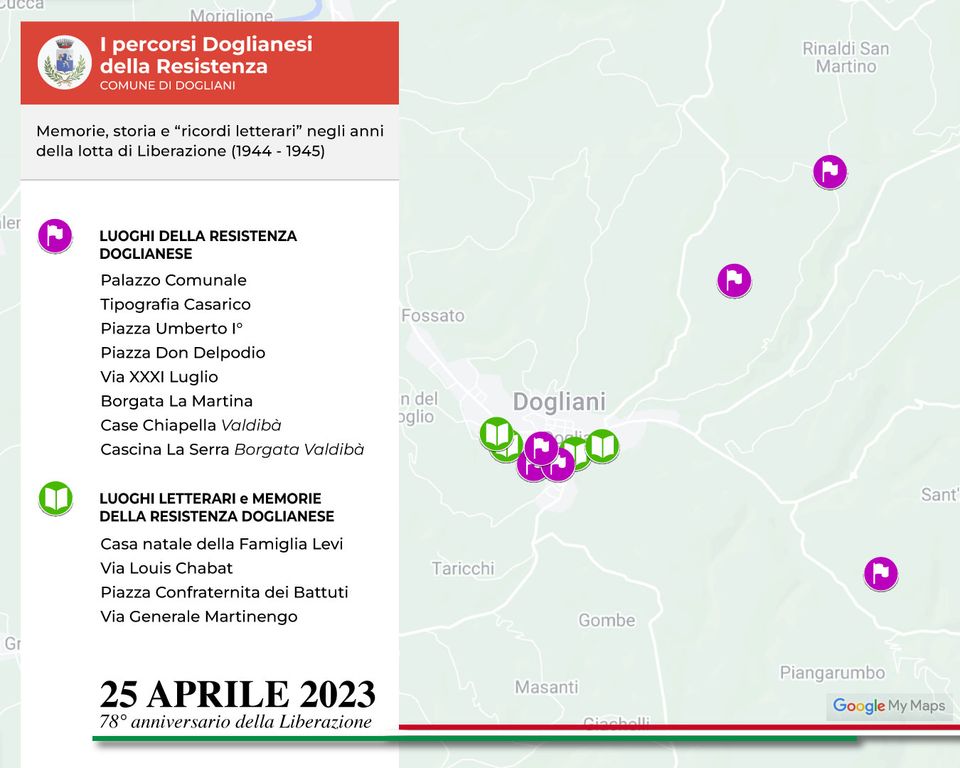Select the topmost purple flag marker in Dogliani cluster
Image resolution: width=960 pixels, height=768 pixels.
541,447
